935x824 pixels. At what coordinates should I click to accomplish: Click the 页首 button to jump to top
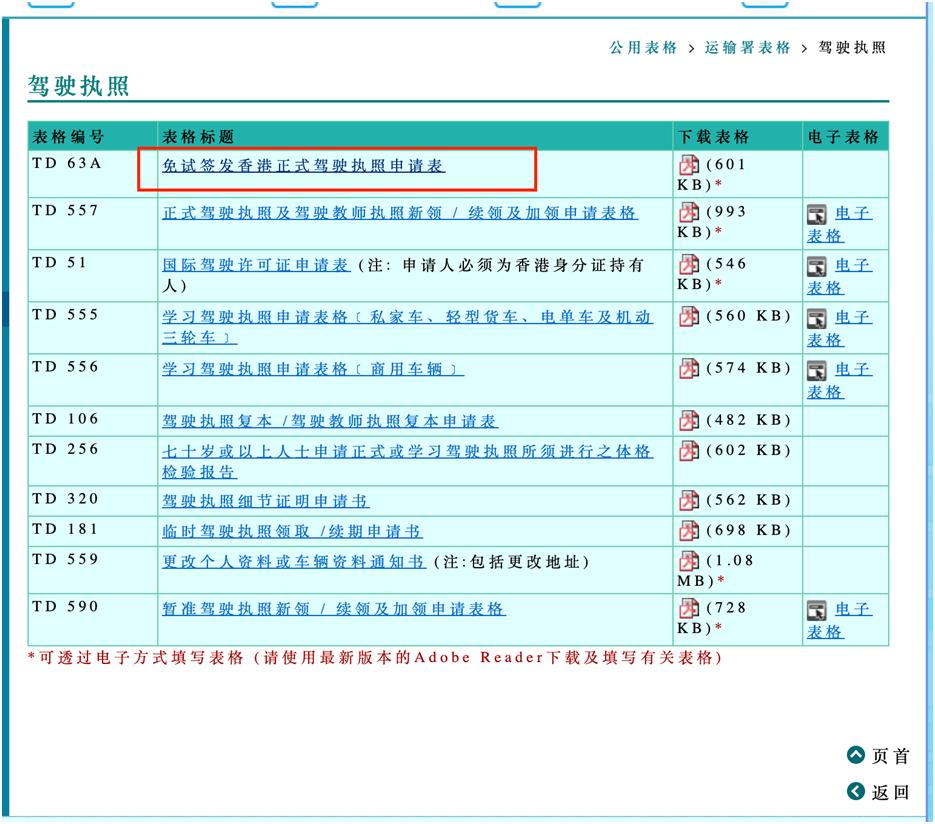pyautogui.click(x=889, y=756)
